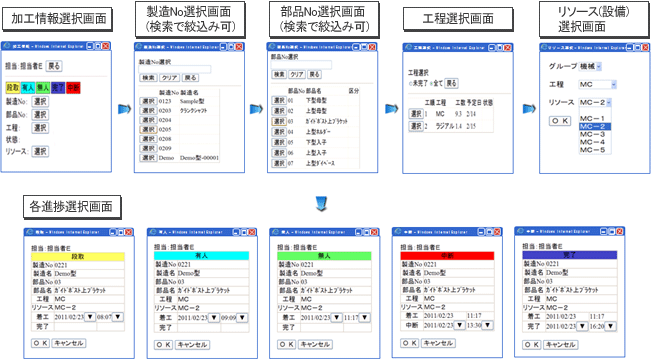Click OK in the リソース選択 window
The height and width of the screenshot is (361, 652).
pos(560,121)
